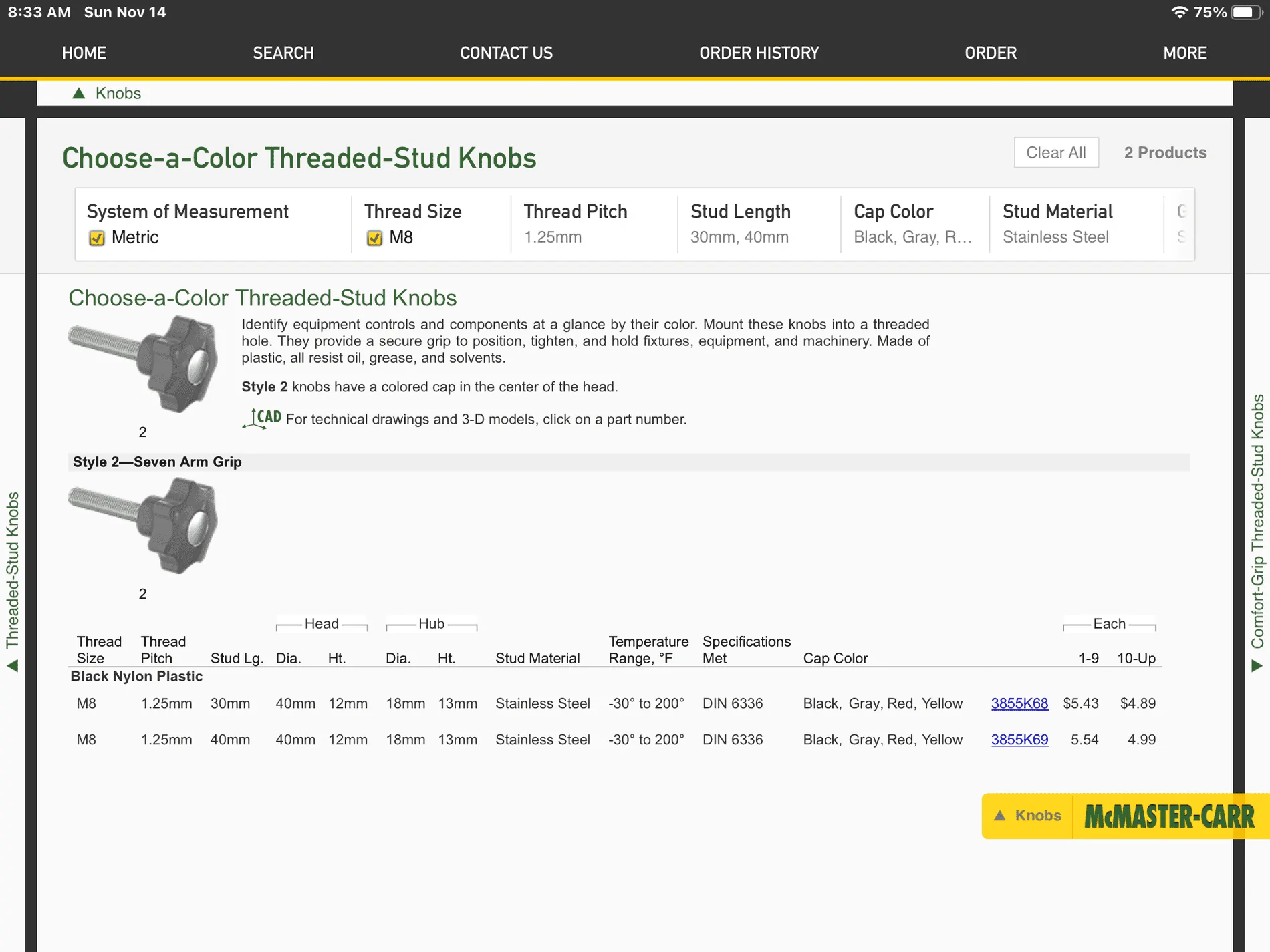Open part number 3855K69
This screenshot has height=952, width=1270.
point(1019,740)
